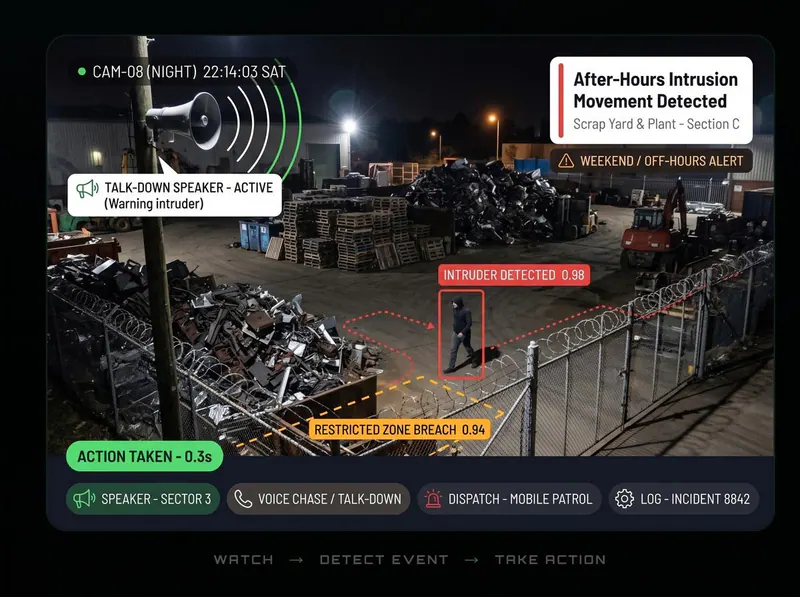Click the megaphone icon in Speaker - Sector 3

85,499
